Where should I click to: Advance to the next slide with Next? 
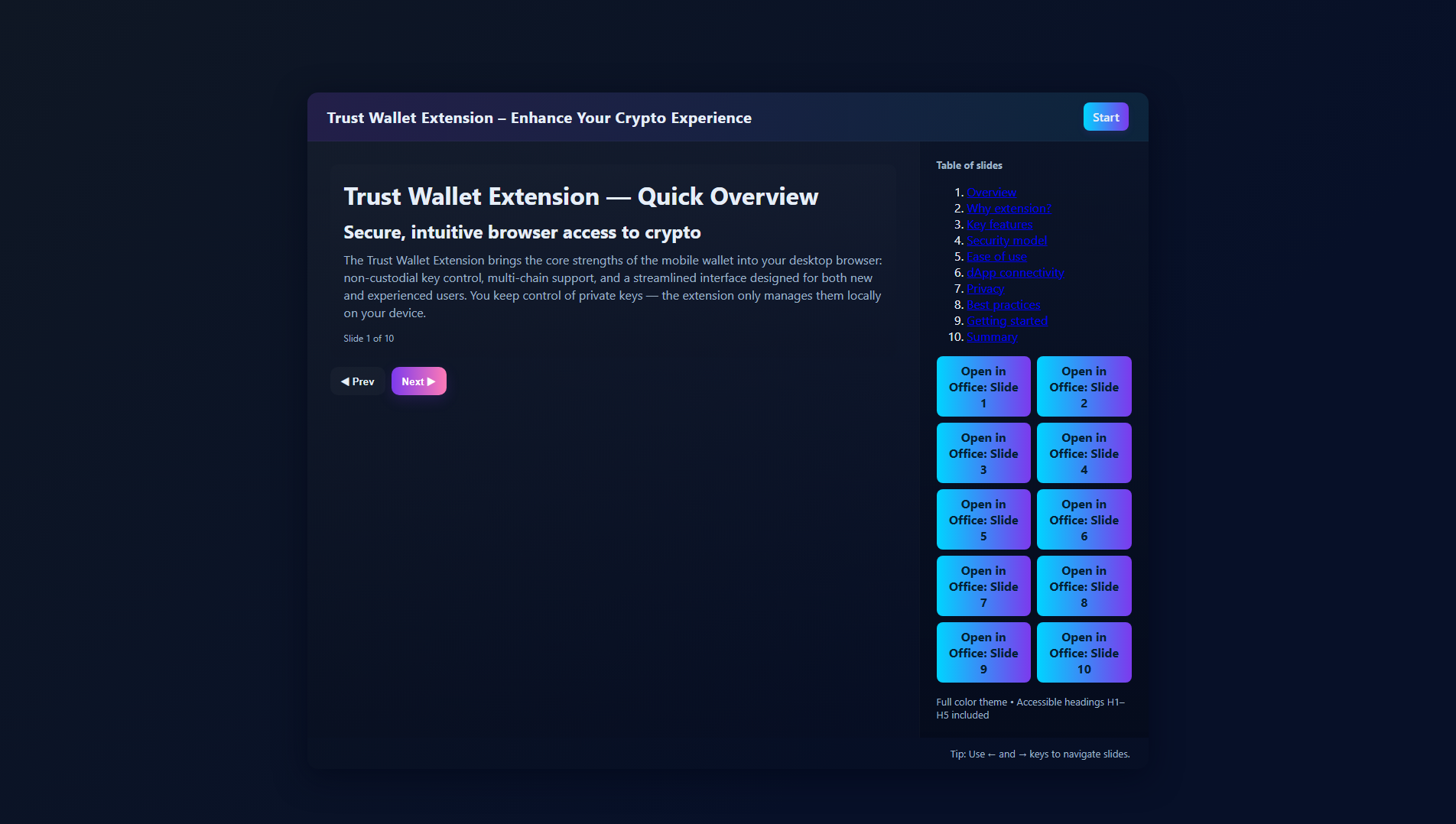coord(419,381)
